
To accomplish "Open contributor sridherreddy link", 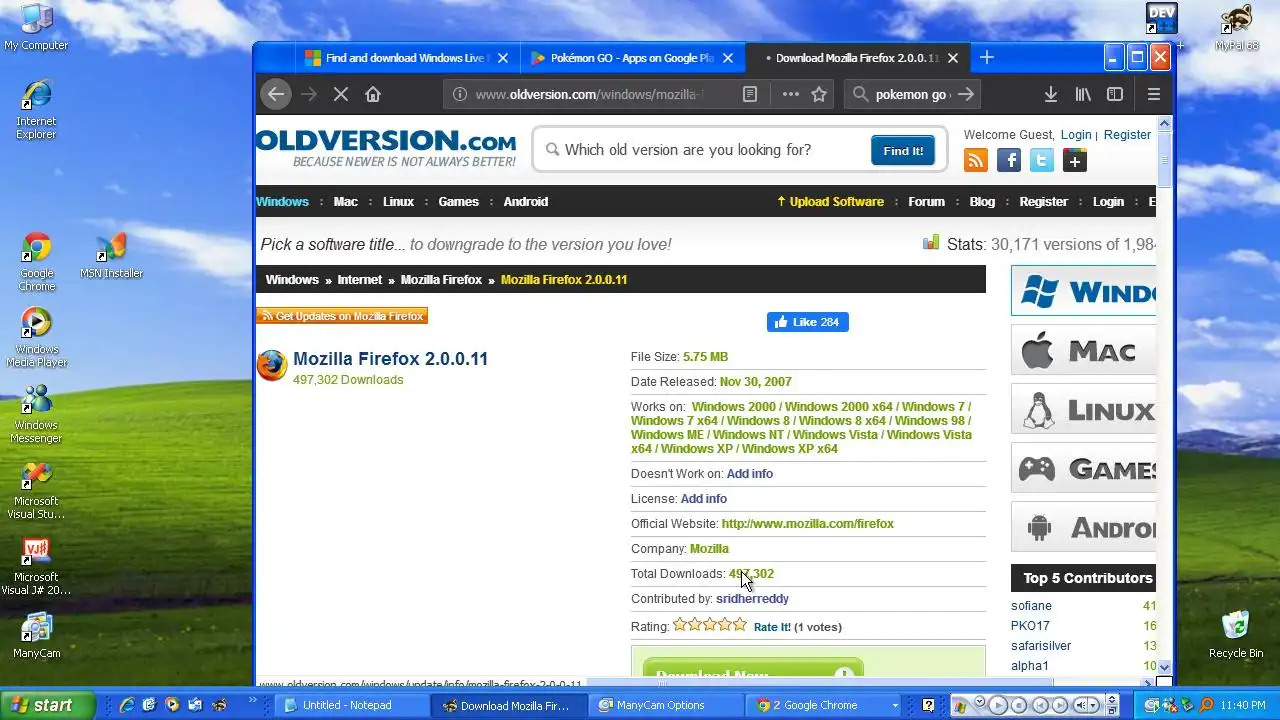I will pyautogui.click(x=752, y=599).
